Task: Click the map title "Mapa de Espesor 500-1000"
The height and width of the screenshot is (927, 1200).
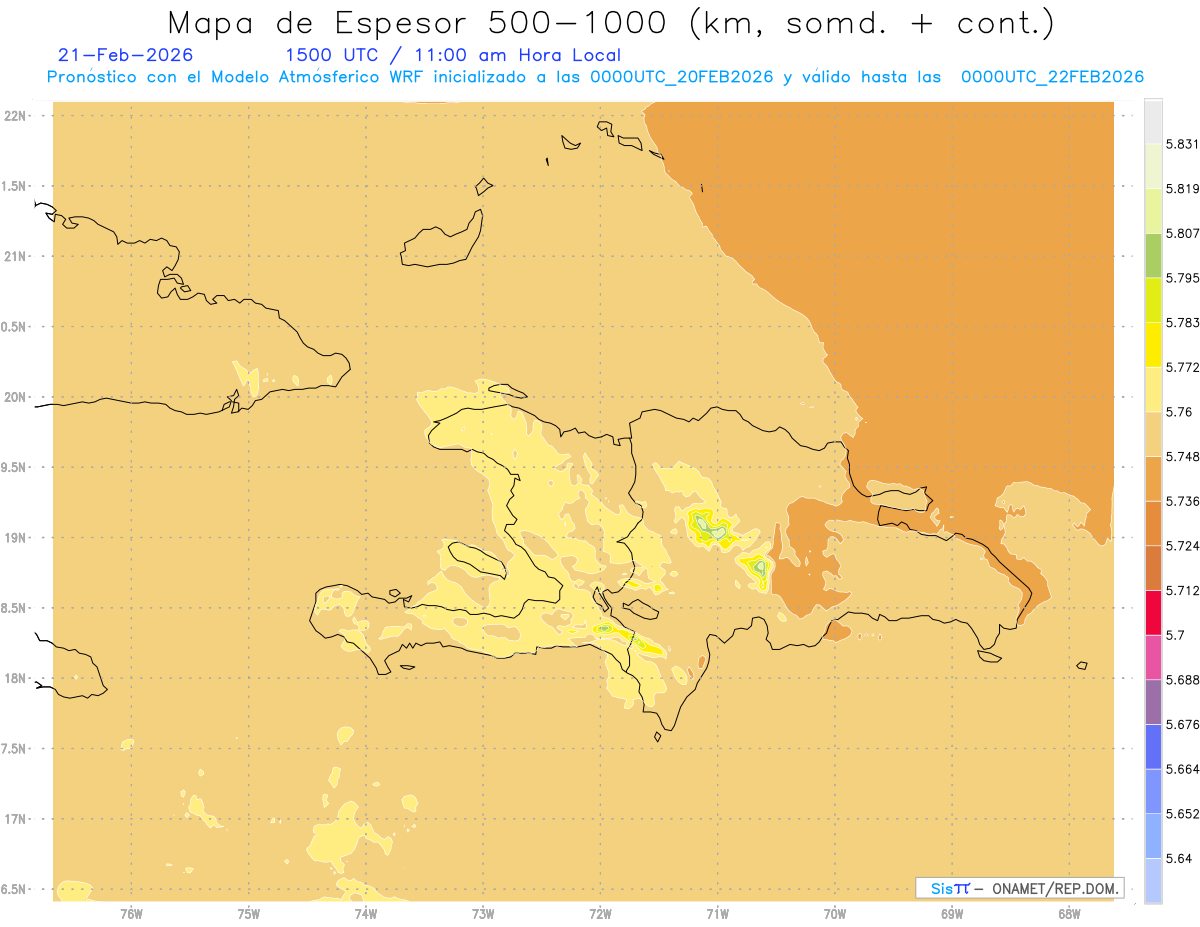Action: tap(420, 22)
